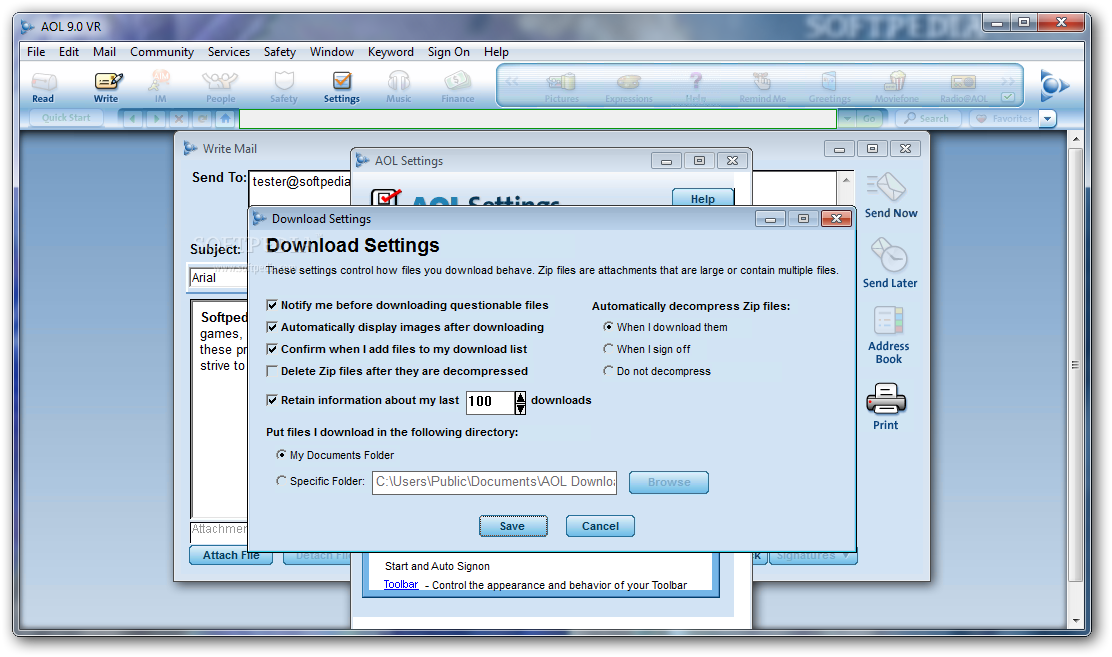Open the Keyword menu
Image resolution: width=1112 pixels, height=657 pixels.
tap(391, 52)
